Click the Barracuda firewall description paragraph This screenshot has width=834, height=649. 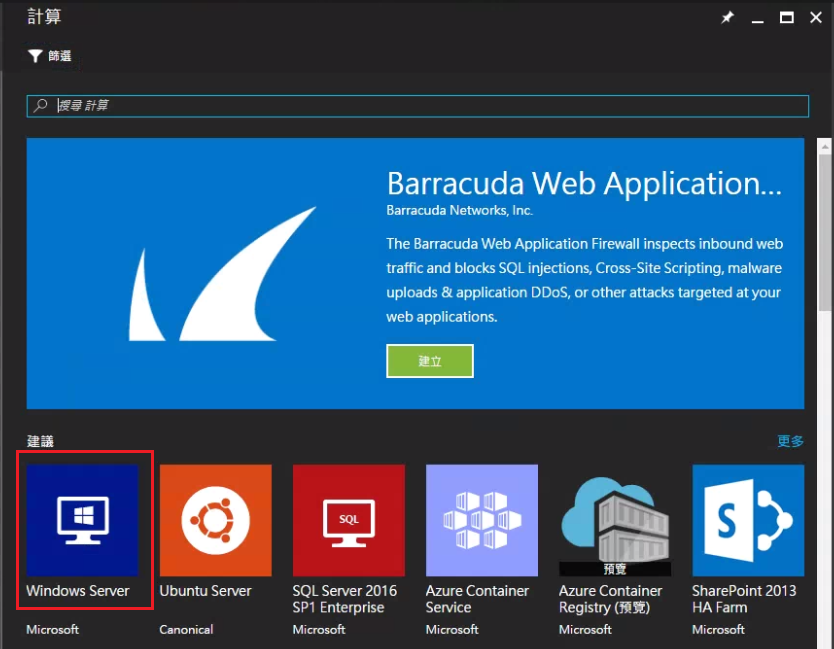point(584,280)
